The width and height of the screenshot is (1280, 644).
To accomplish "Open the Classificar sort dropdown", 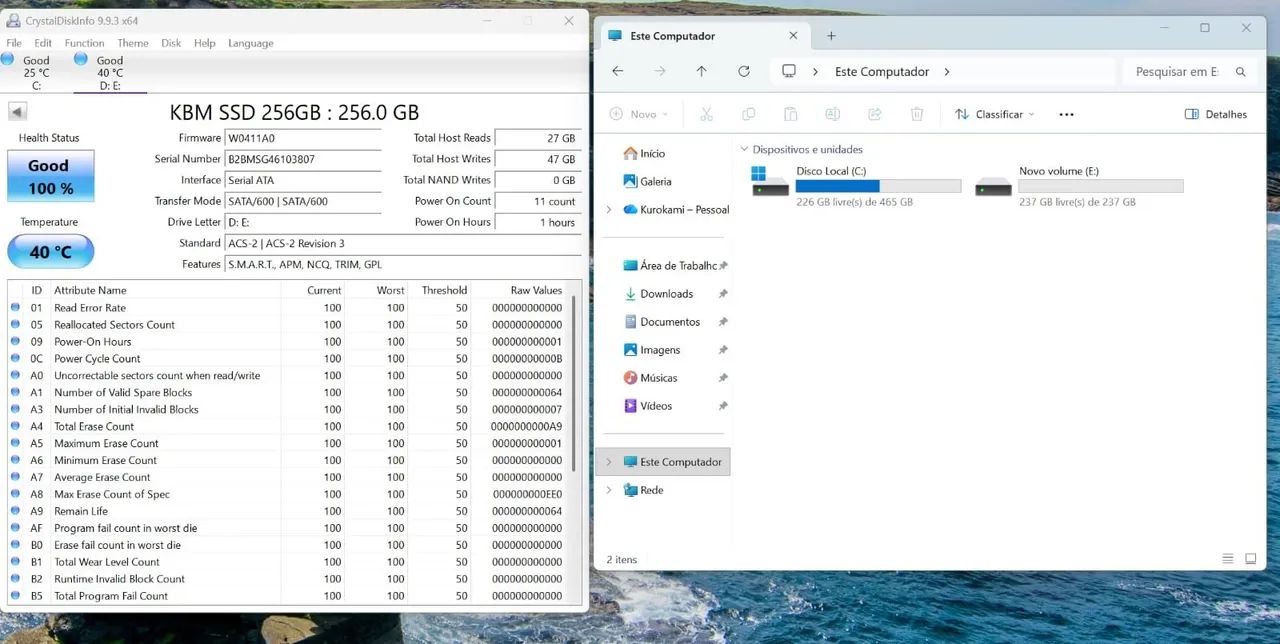I will [994, 114].
